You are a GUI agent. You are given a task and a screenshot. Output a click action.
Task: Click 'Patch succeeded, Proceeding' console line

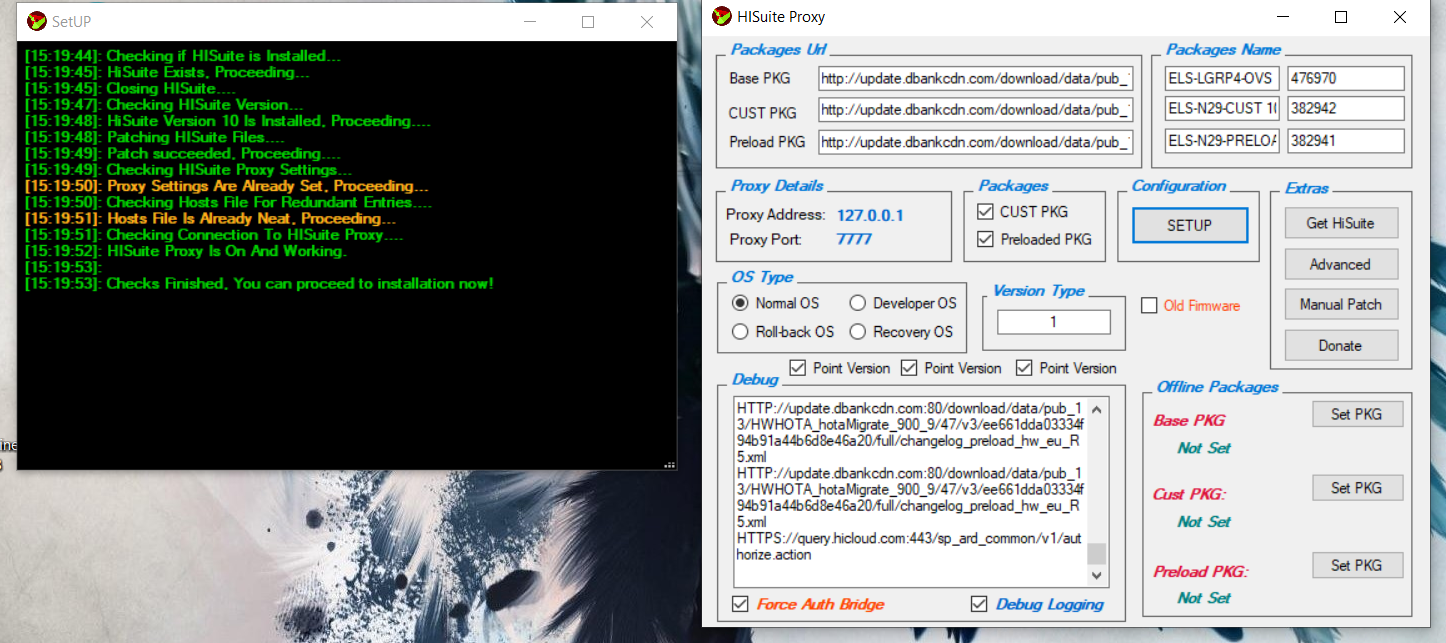coord(183,154)
